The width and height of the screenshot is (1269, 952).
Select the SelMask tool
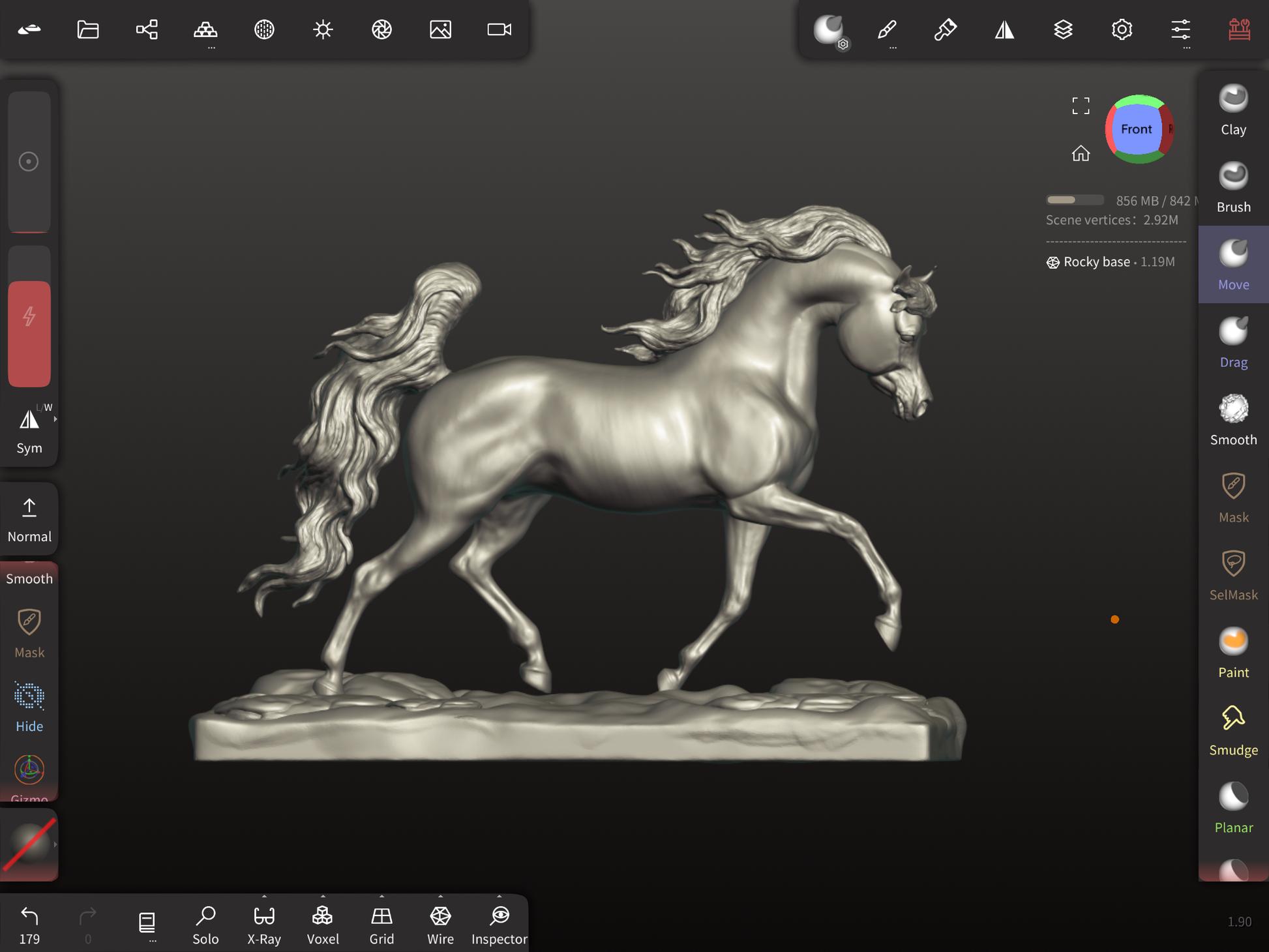tap(1232, 575)
